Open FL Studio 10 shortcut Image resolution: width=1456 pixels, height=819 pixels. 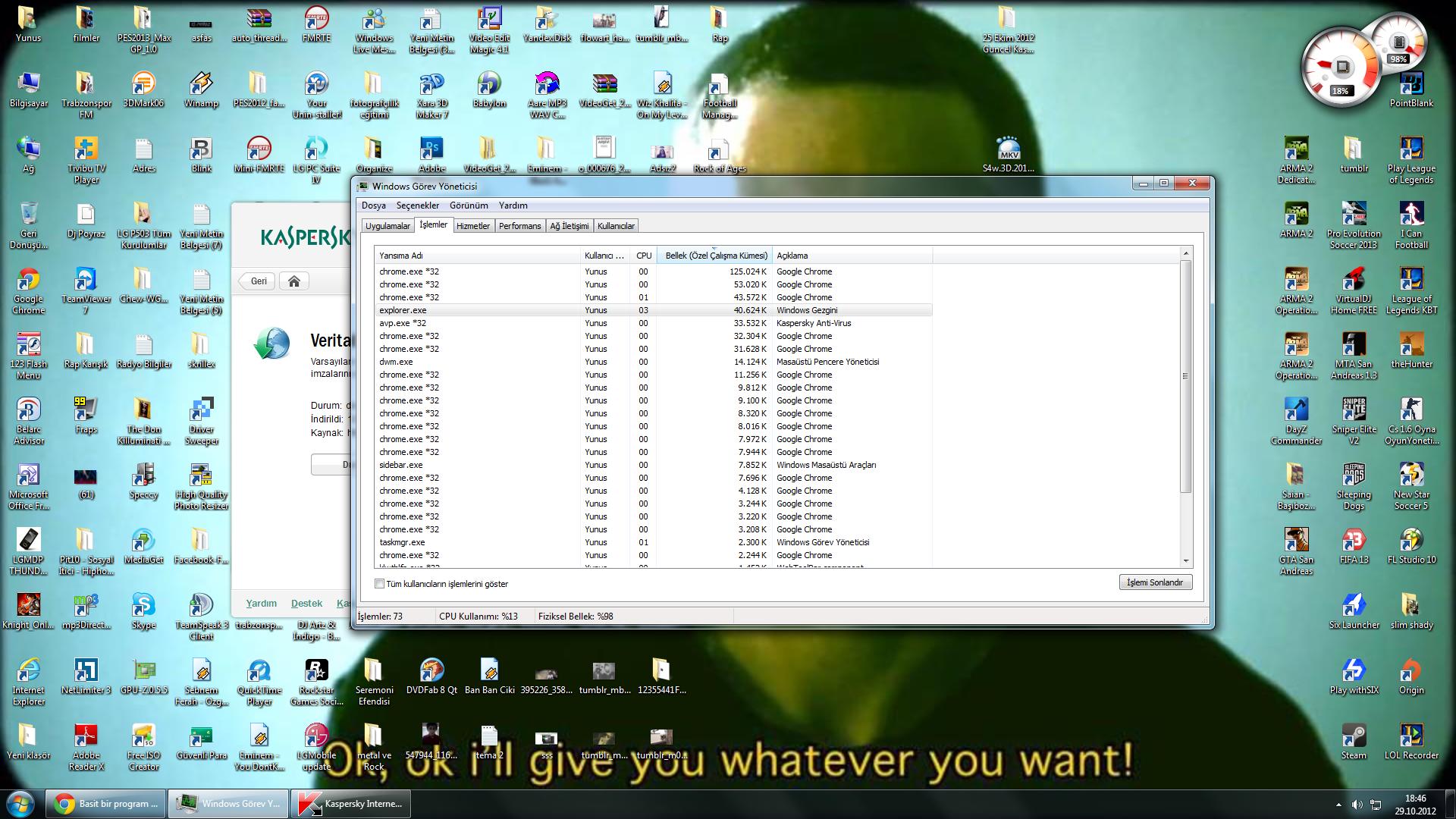point(1411,546)
